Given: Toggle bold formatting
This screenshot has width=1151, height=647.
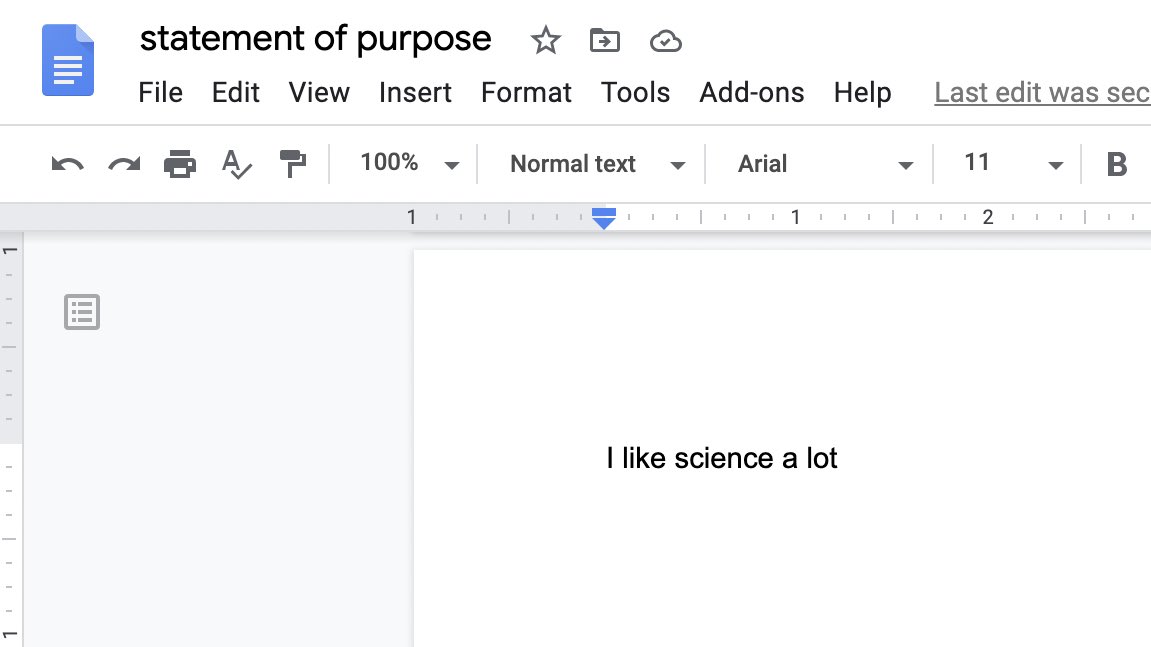Looking at the screenshot, I should click(x=1116, y=164).
